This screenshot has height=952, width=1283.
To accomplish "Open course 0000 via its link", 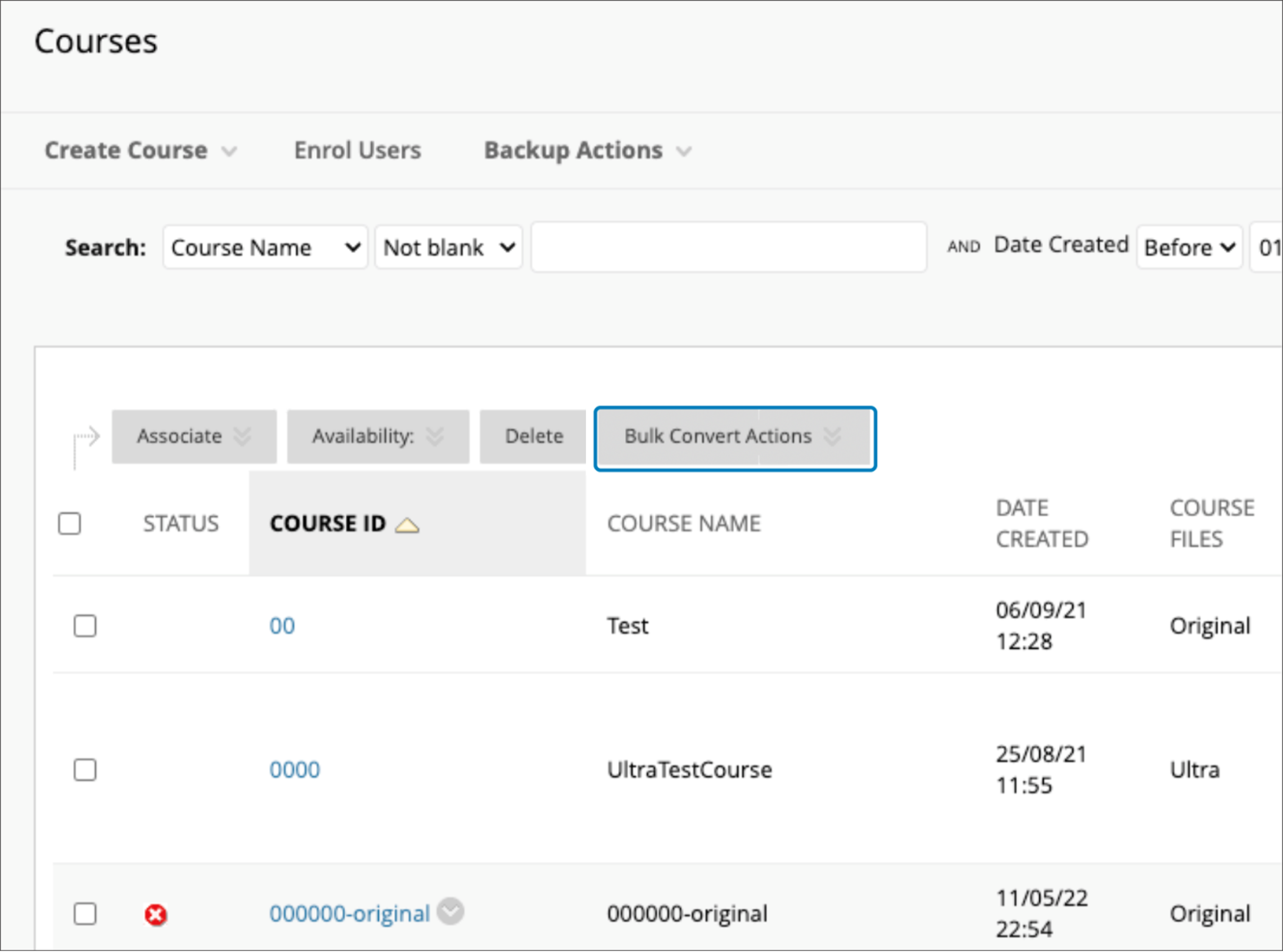I will 295,770.
